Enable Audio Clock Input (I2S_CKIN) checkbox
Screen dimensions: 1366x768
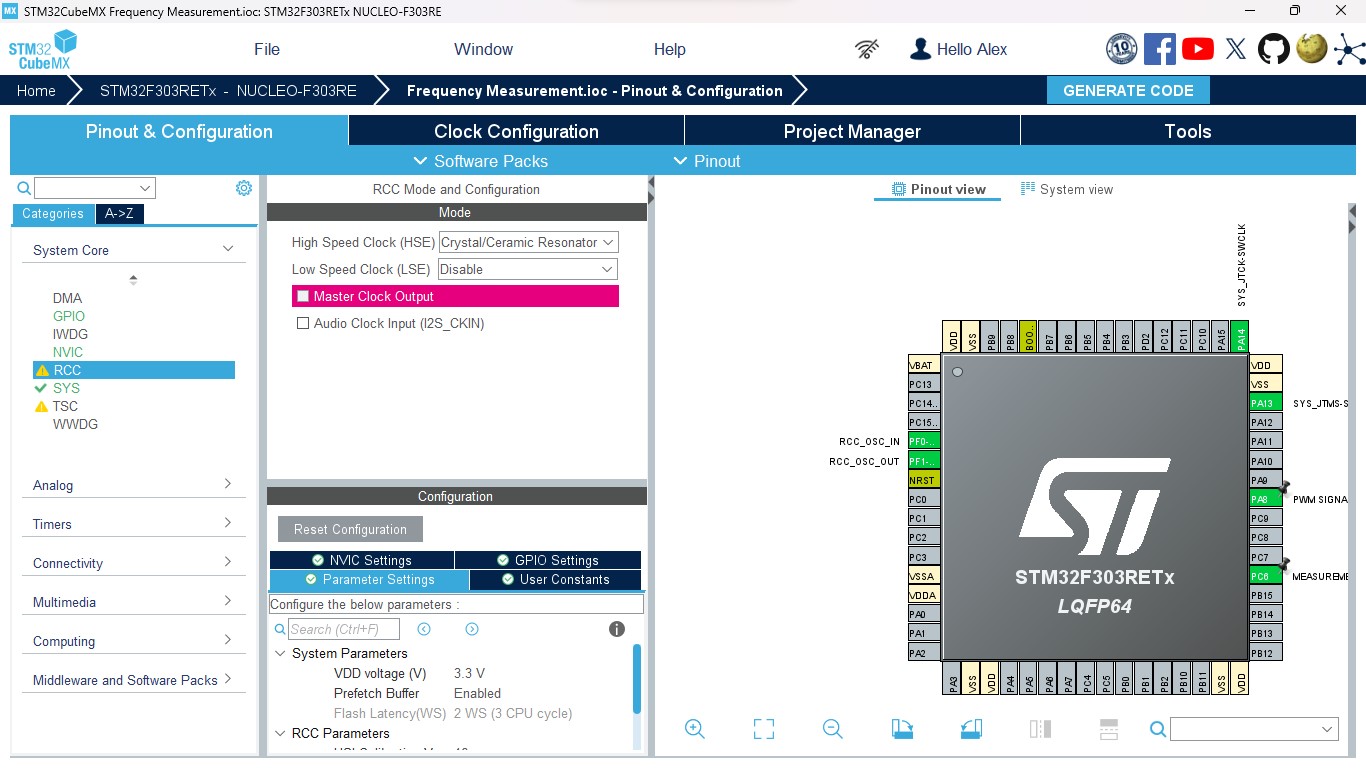[x=303, y=323]
